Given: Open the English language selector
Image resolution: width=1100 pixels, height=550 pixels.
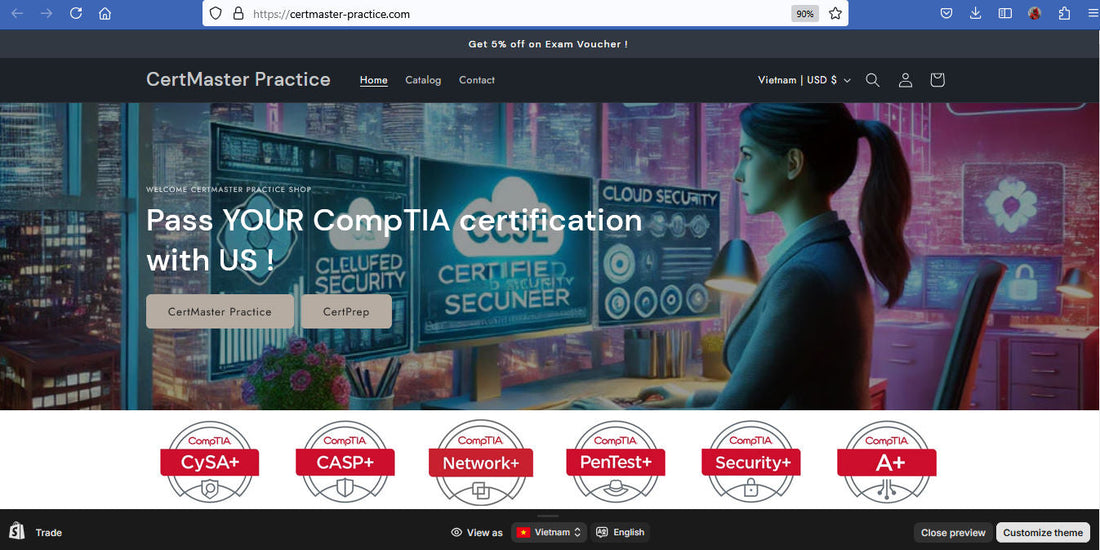Looking at the screenshot, I should [x=620, y=532].
